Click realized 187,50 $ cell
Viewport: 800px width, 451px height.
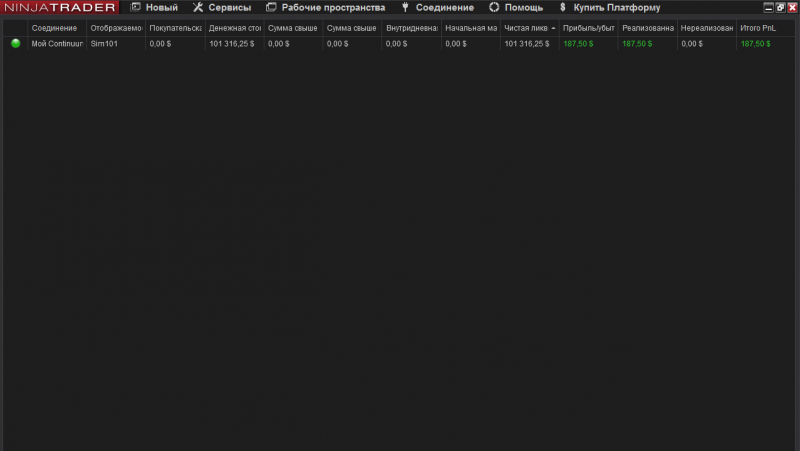tap(647, 44)
